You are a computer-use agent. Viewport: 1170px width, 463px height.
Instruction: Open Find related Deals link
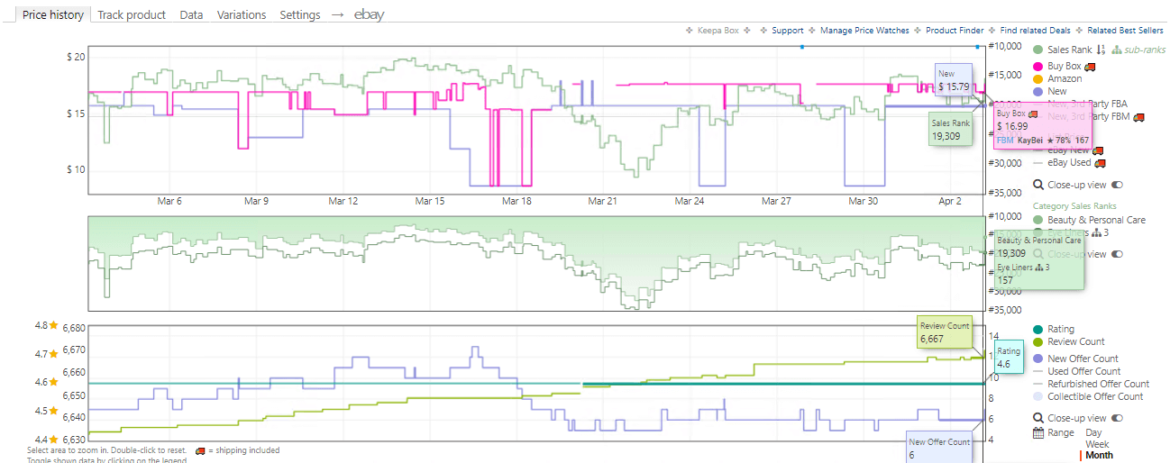[1038, 31]
